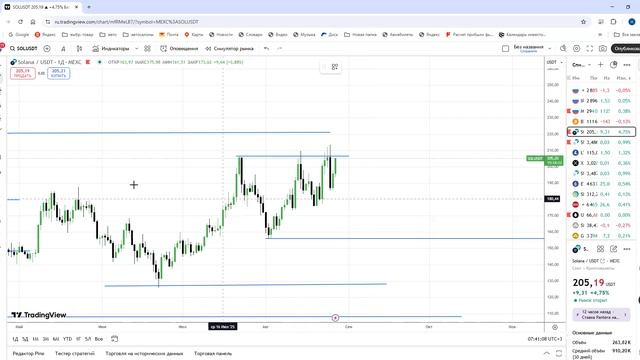This screenshot has width=640, height=360.
Task: Open quick search icon in top toolbar
Action: click(x=563, y=49)
